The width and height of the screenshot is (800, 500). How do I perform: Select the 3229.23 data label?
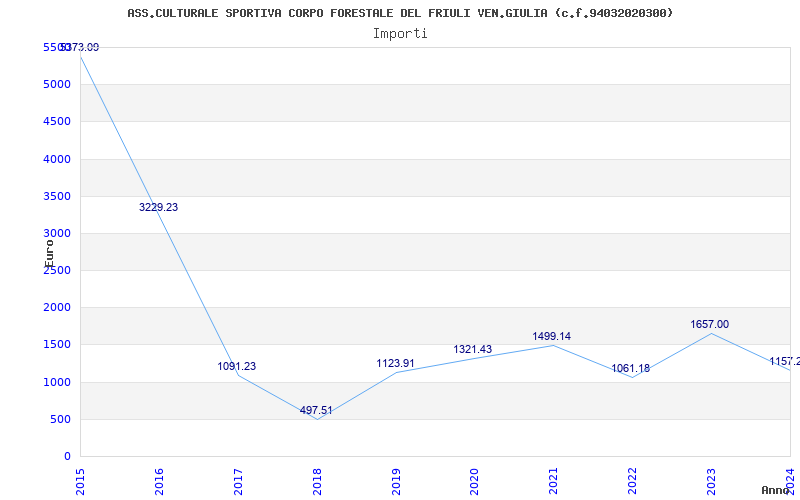[x=158, y=207]
